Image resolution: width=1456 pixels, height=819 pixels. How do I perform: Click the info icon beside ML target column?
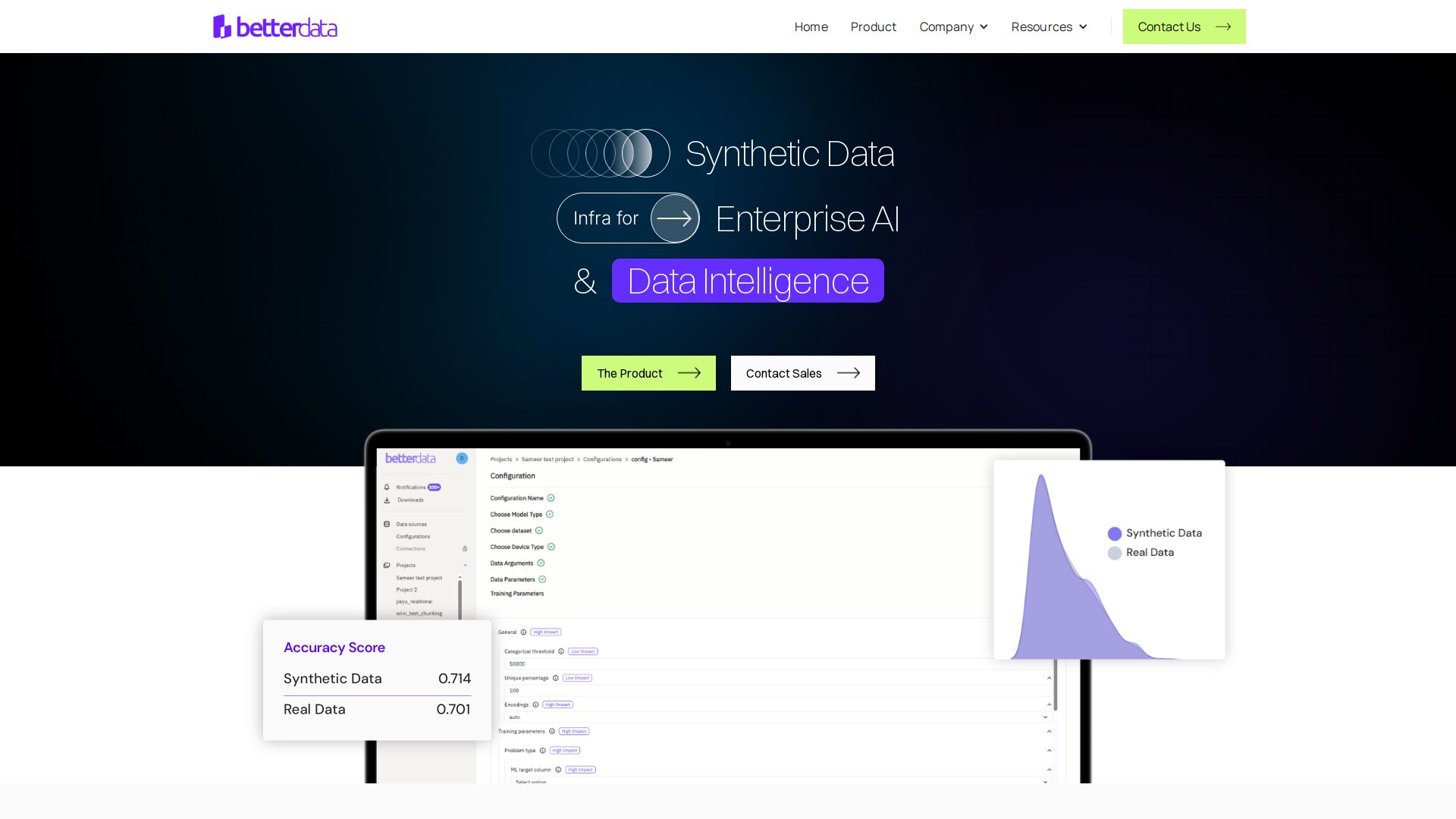pos(558,770)
